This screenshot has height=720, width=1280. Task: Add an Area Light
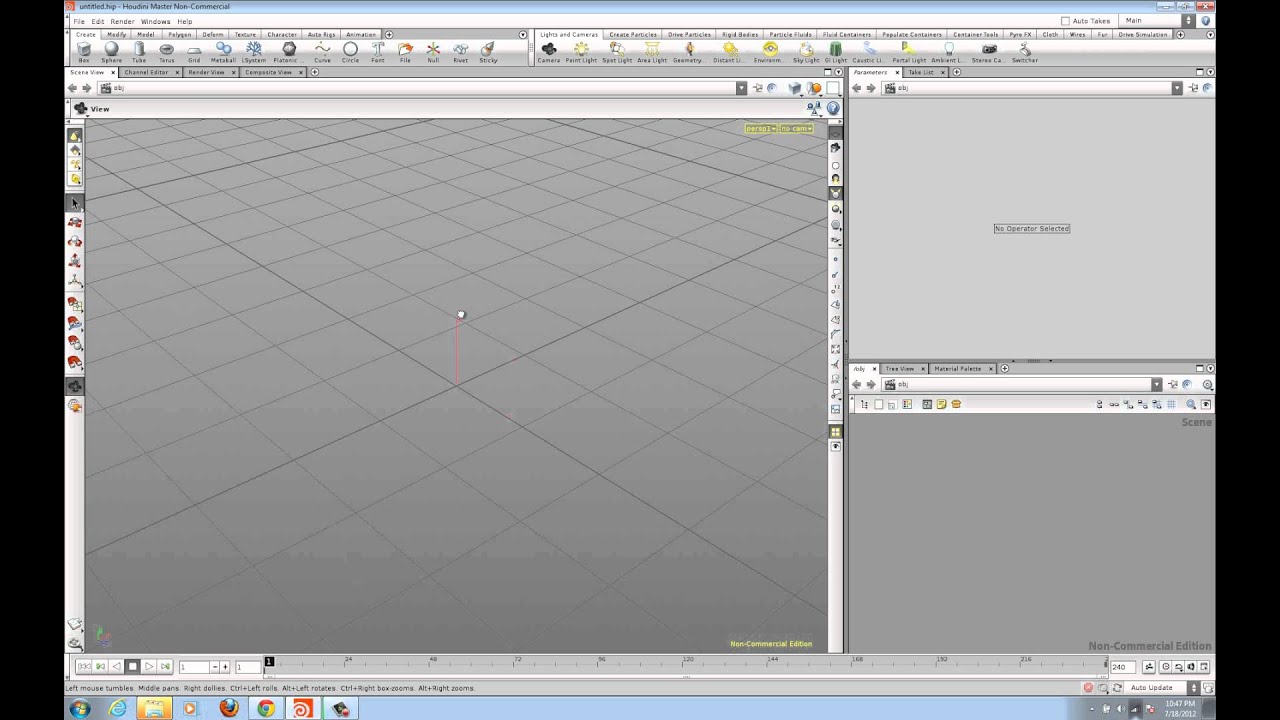pos(652,52)
